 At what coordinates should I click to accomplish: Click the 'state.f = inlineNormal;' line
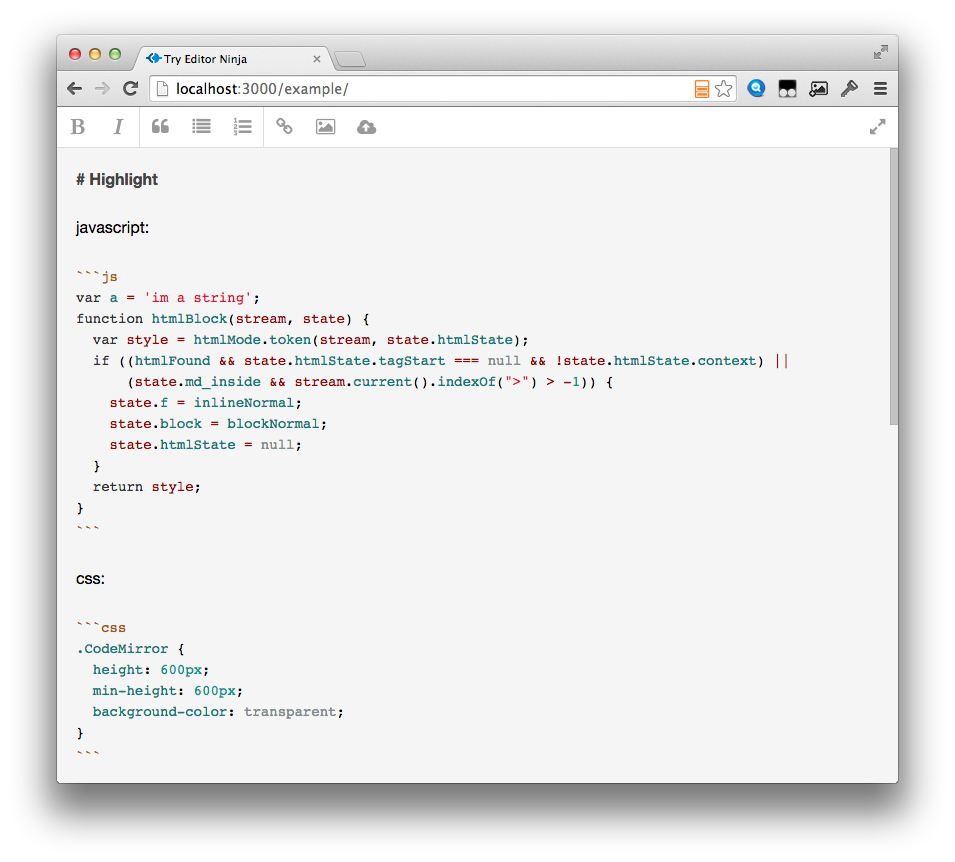pos(205,403)
